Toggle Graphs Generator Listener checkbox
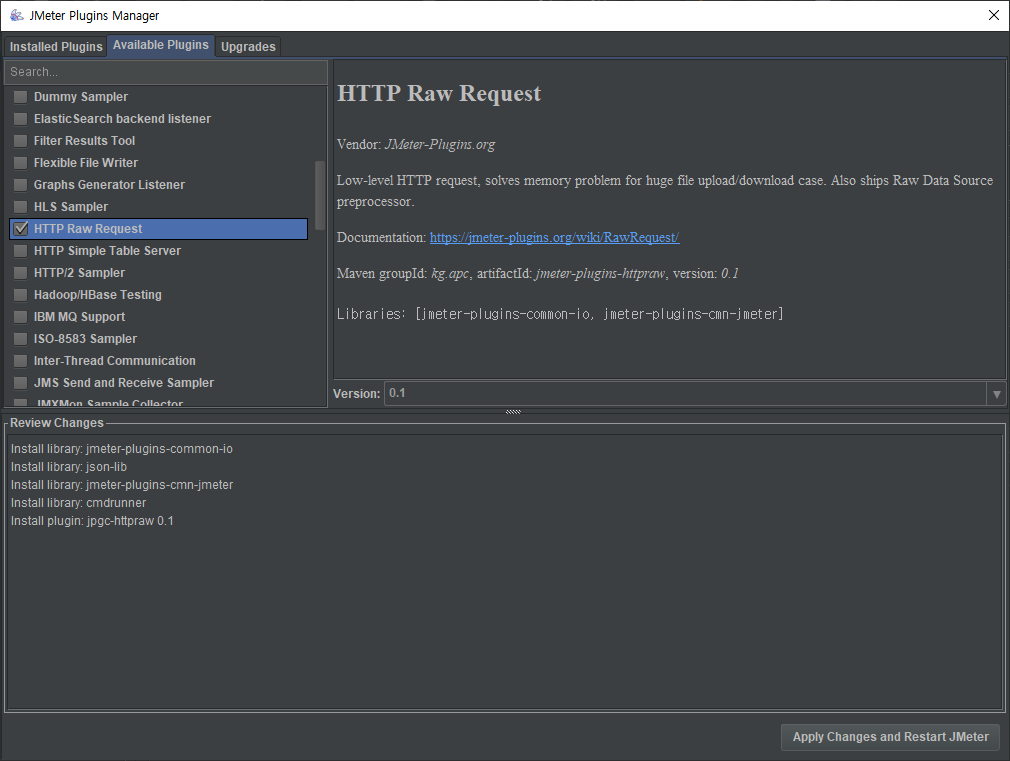 coord(21,185)
